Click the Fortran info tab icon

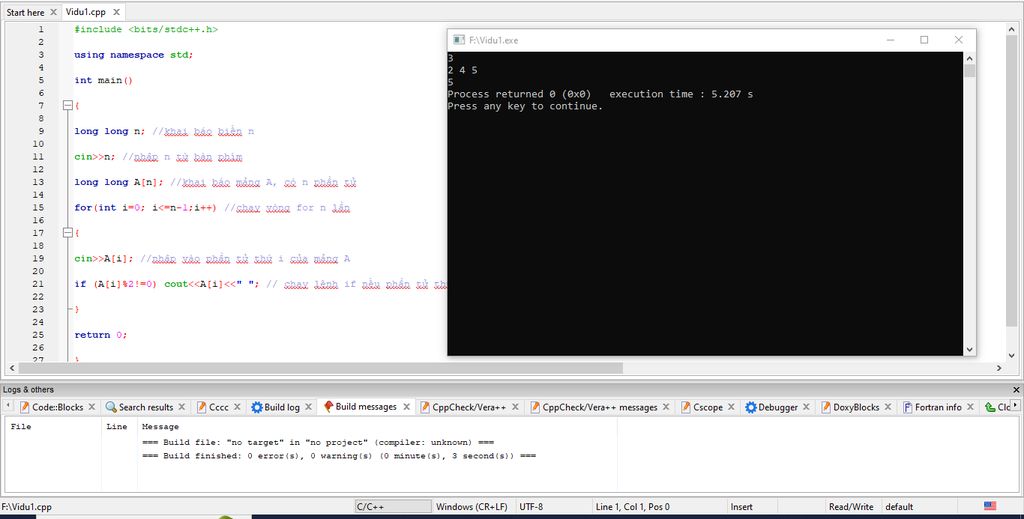(x=907, y=407)
